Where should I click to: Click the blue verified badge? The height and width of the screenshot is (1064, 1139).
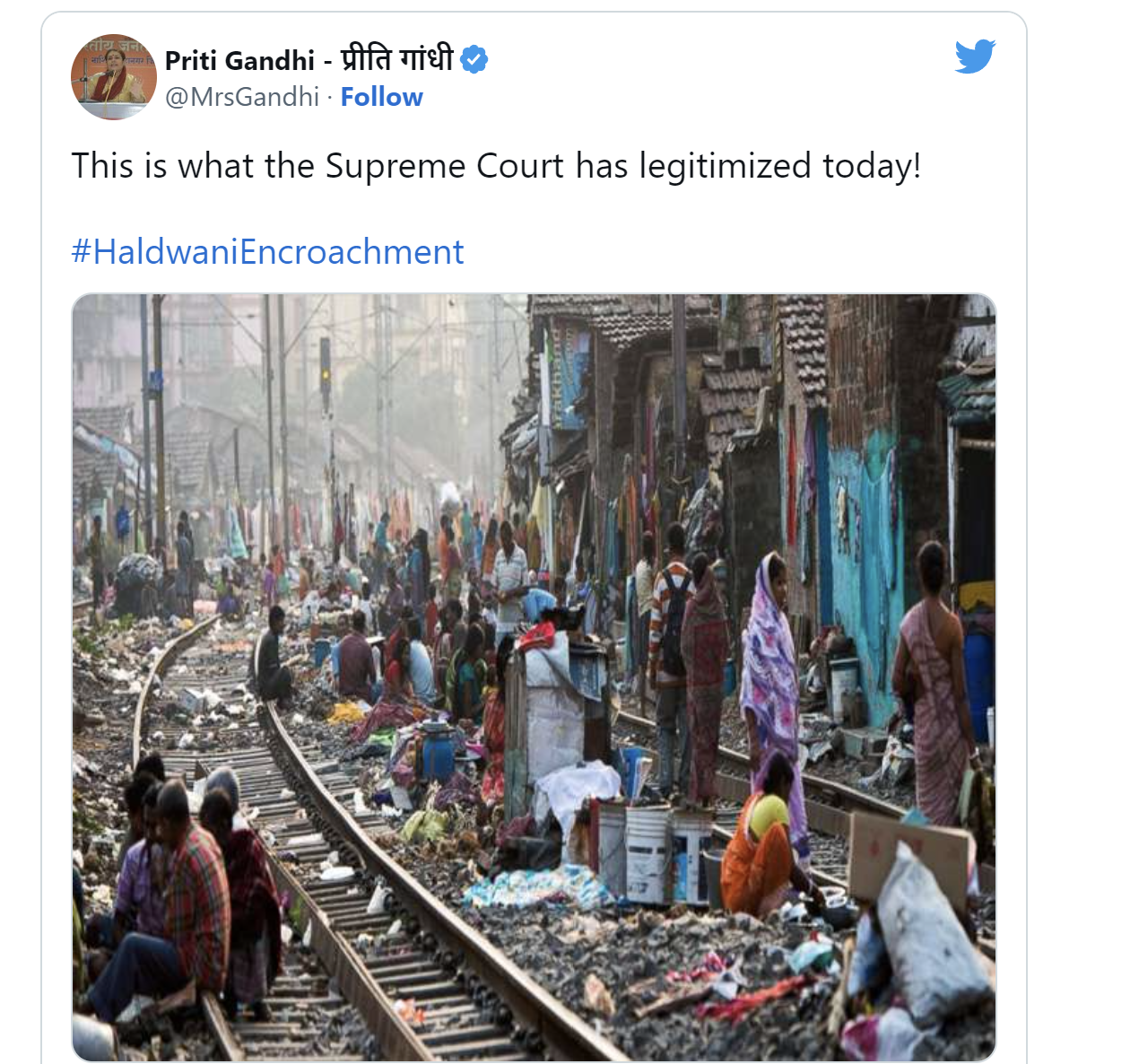click(474, 60)
